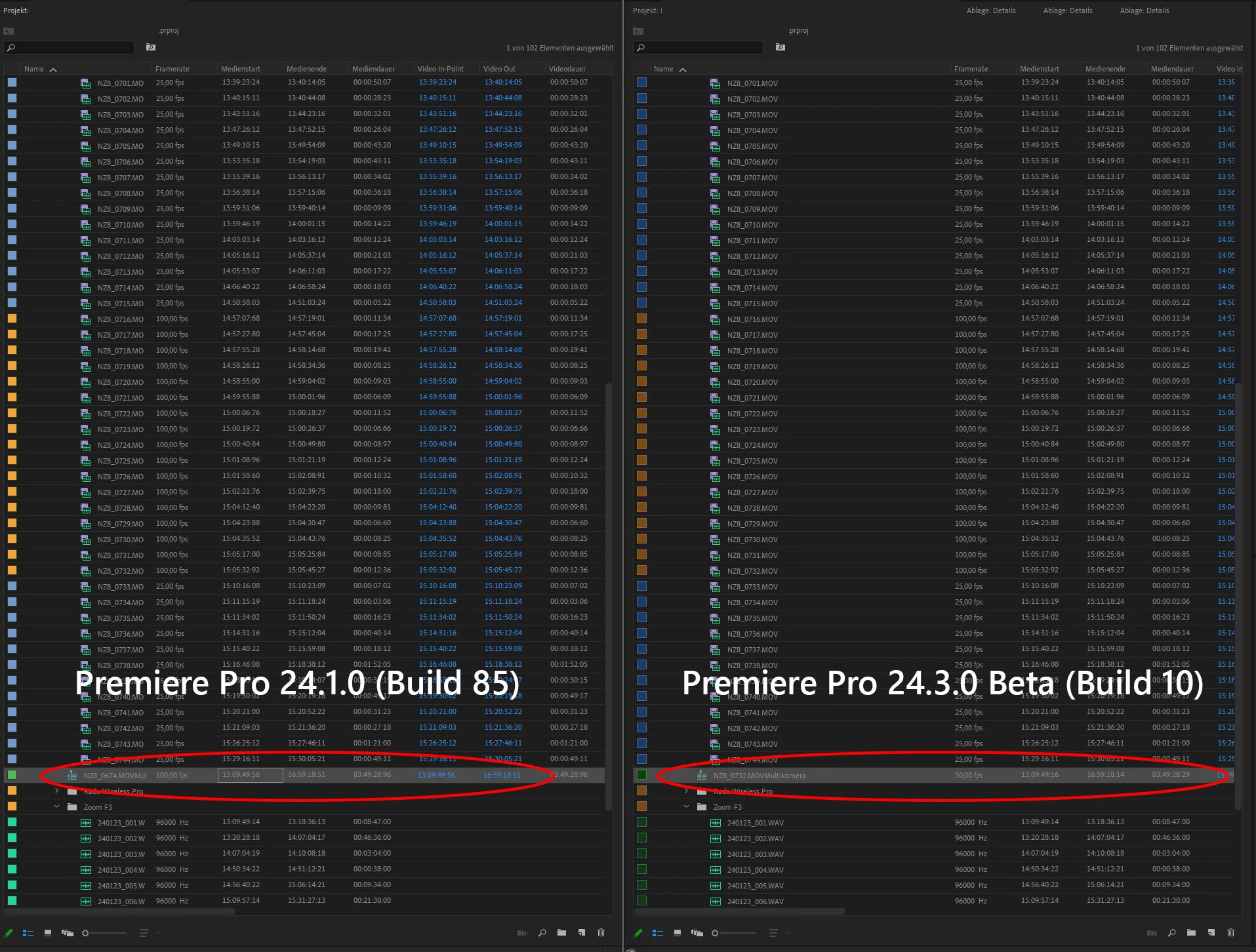
Task: Click Video Out 13:40:44:08 of NZ8_0702 left
Action: 503,98
